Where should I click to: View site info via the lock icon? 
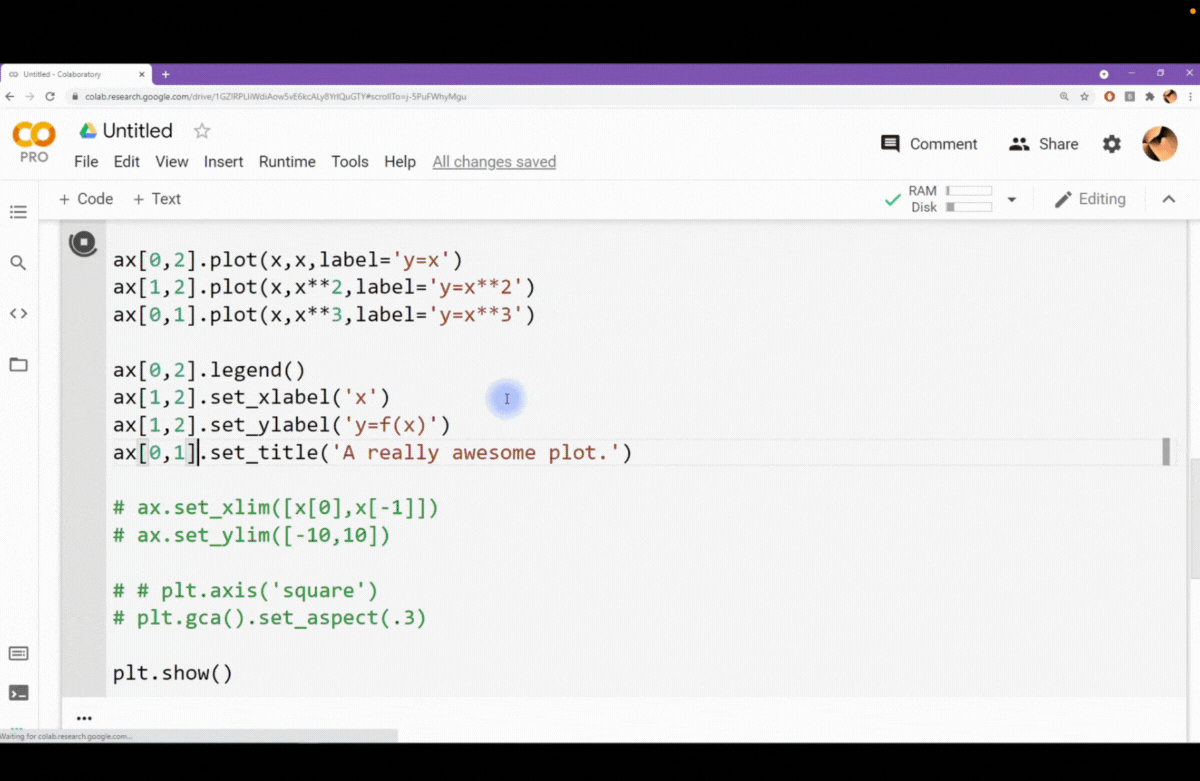click(x=75, y=97)
